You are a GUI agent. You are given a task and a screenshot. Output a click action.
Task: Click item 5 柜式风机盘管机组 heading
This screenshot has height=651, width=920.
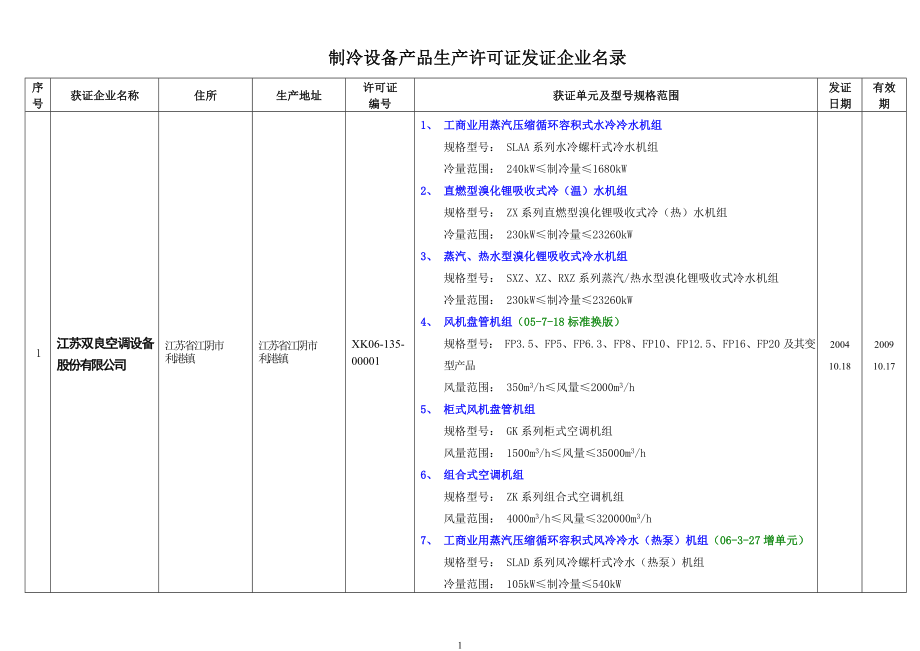(489, 409)
